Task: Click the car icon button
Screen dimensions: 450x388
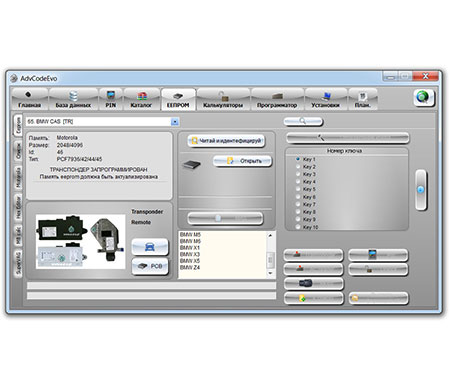Action: [150, 247]
